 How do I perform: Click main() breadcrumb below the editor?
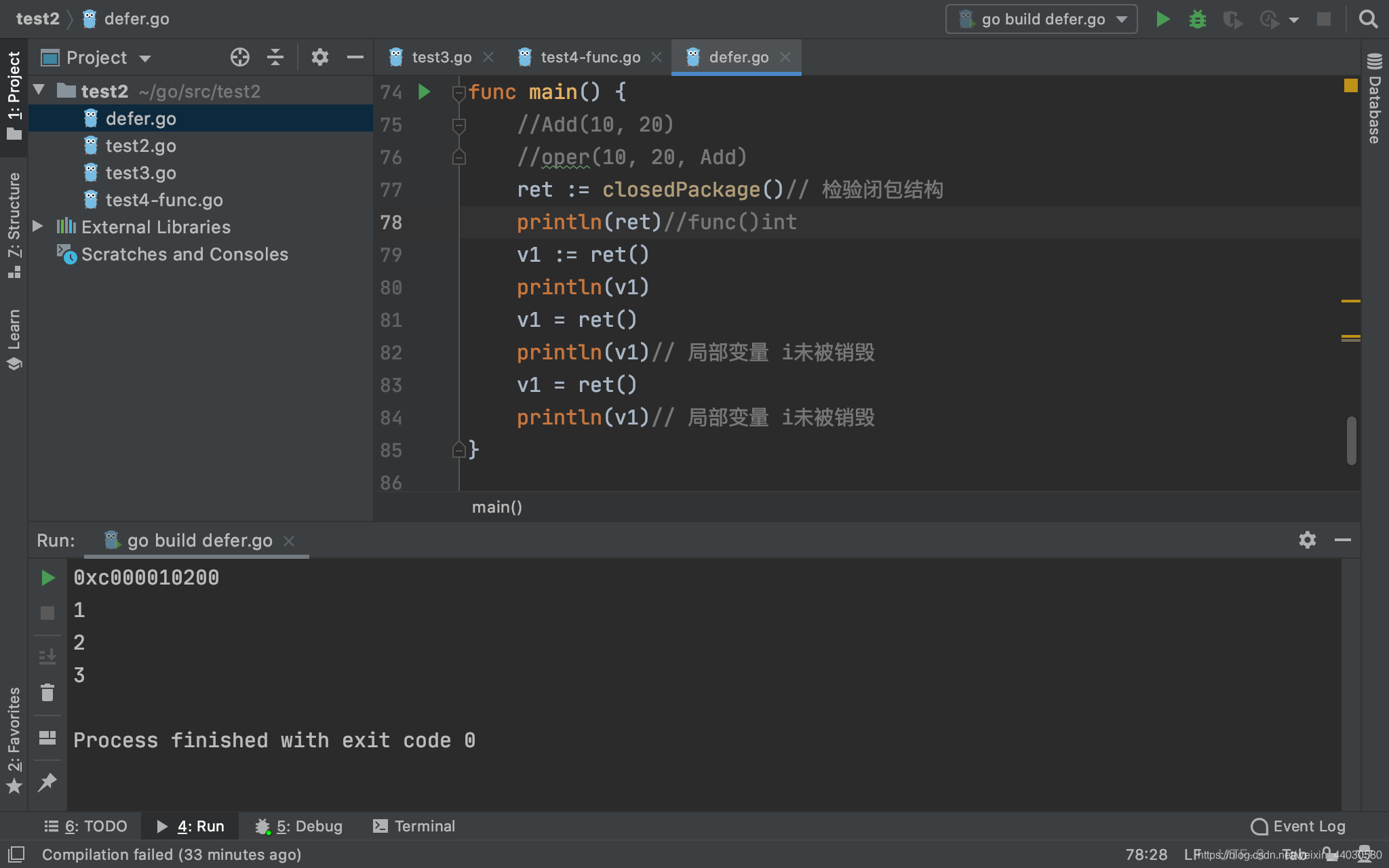click(497, 507)
